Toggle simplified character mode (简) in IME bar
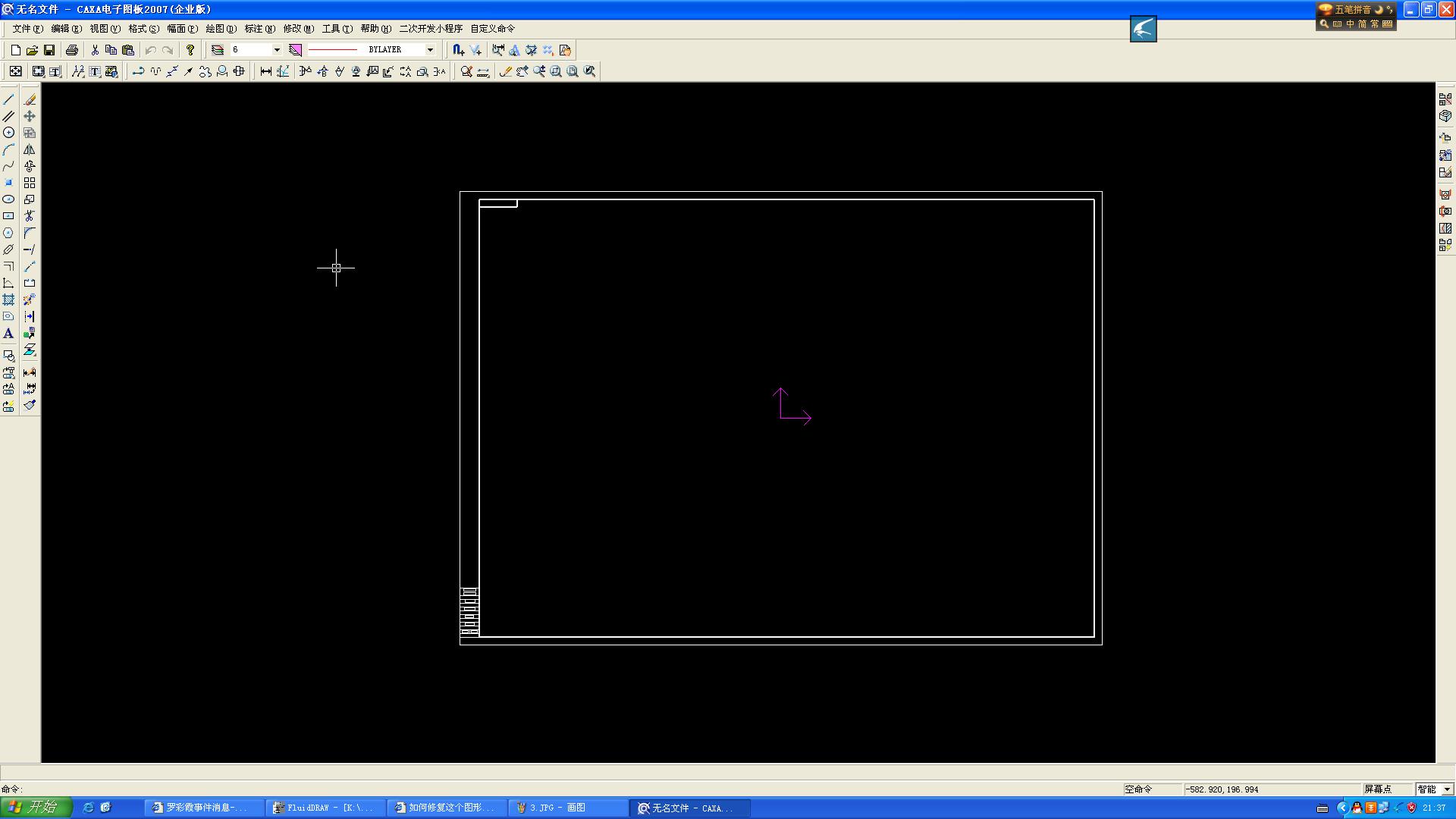Image resolution: width=1456 pixels, height=819 pixels. tap(1363, 24)
